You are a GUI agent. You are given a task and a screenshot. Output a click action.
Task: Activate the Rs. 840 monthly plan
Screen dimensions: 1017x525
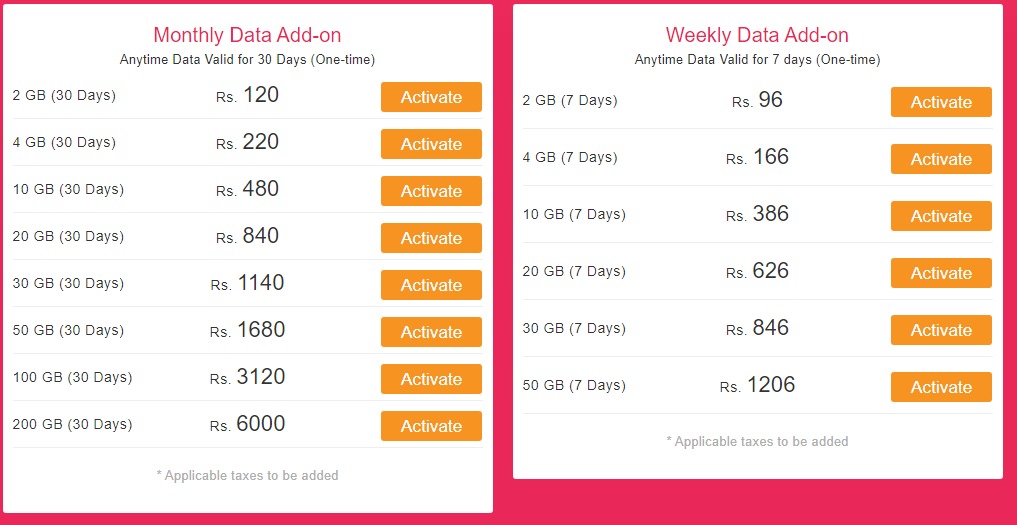[431, 238]
